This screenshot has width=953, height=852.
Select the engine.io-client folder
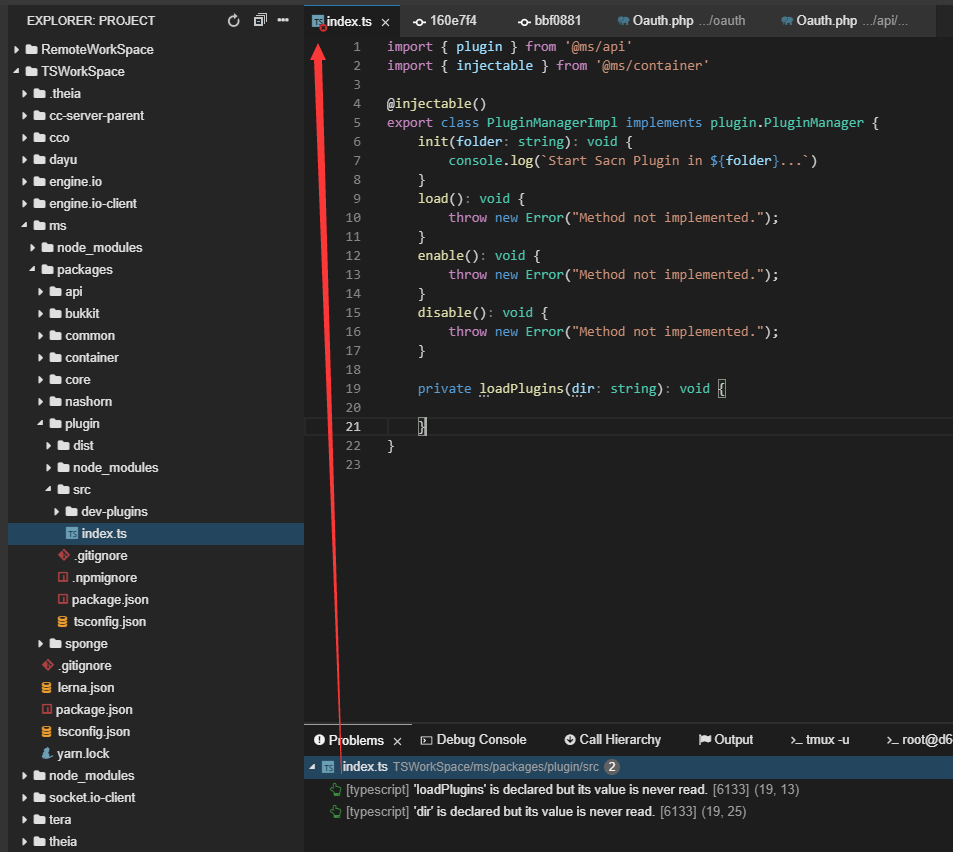[x=156, y=204]
